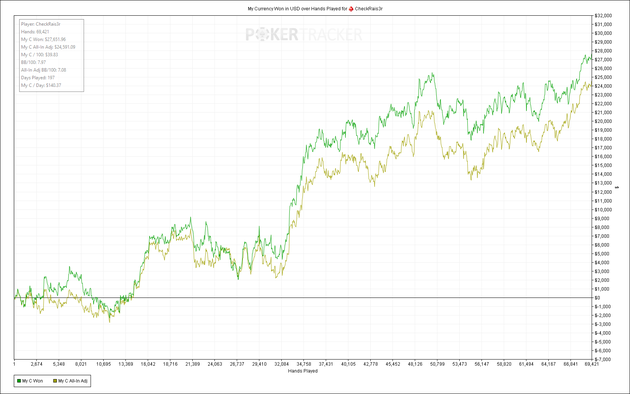630x394 pixels.
Task: Click the '50,799' x-axis tick label
Action: coord(437,364)
